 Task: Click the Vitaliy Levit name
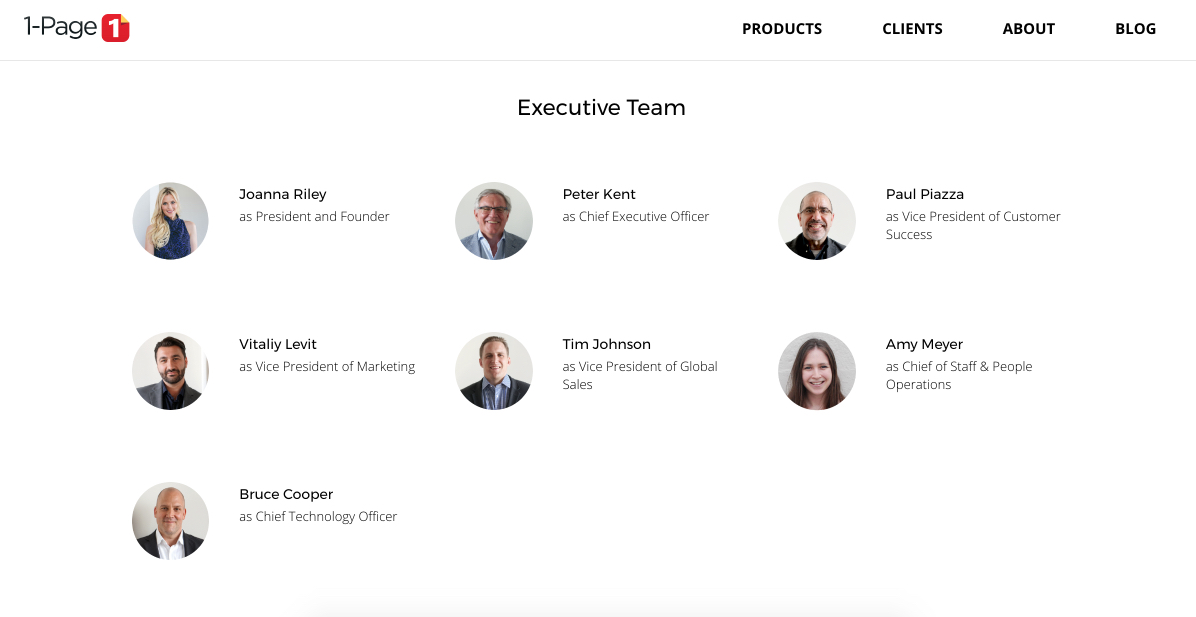pos(278,345)
